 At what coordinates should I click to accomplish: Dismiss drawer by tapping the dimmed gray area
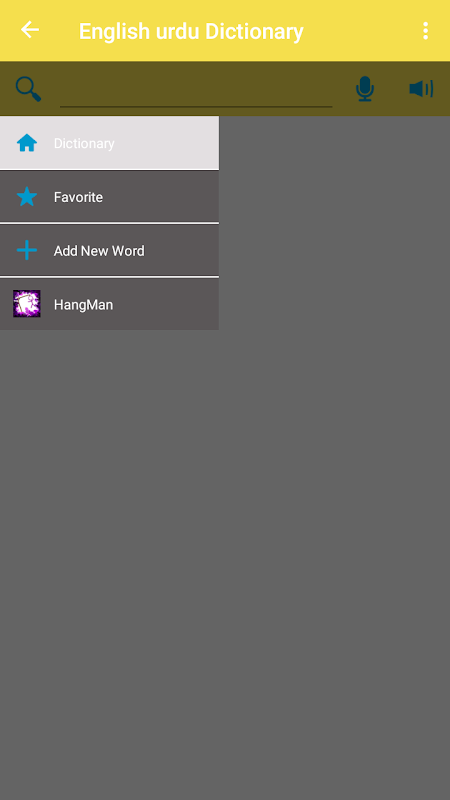coord(334,459)
